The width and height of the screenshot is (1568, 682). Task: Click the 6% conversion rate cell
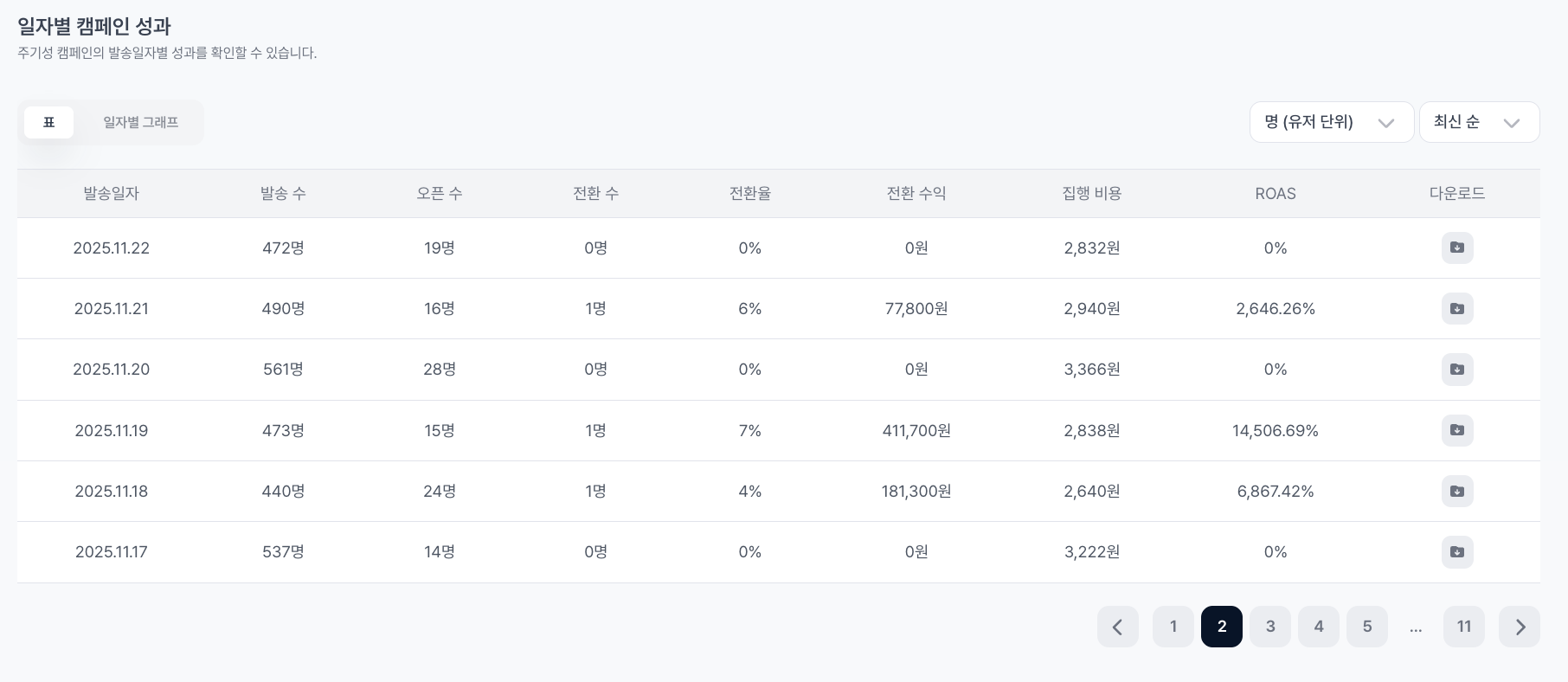point(750,309)
